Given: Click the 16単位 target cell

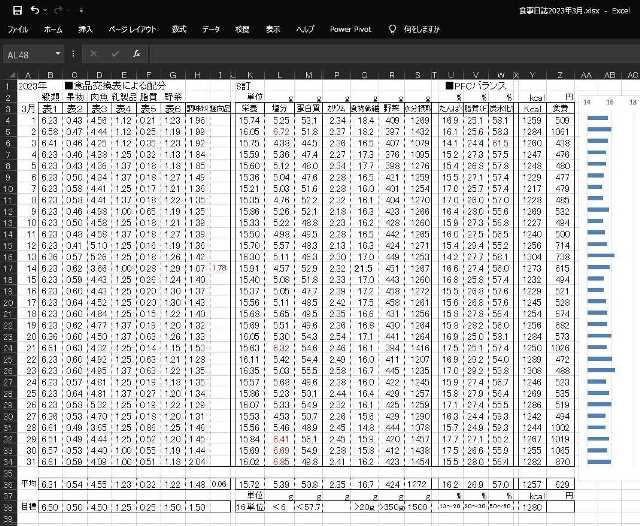Looking at the screenshot, I should tap(249, 507).
